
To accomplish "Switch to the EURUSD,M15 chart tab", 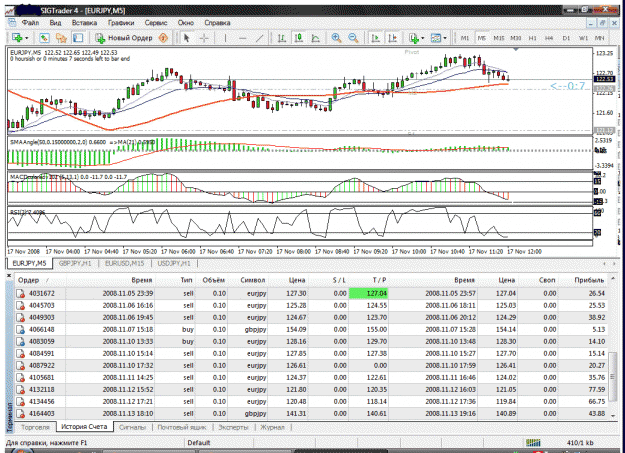I will 125,263.
